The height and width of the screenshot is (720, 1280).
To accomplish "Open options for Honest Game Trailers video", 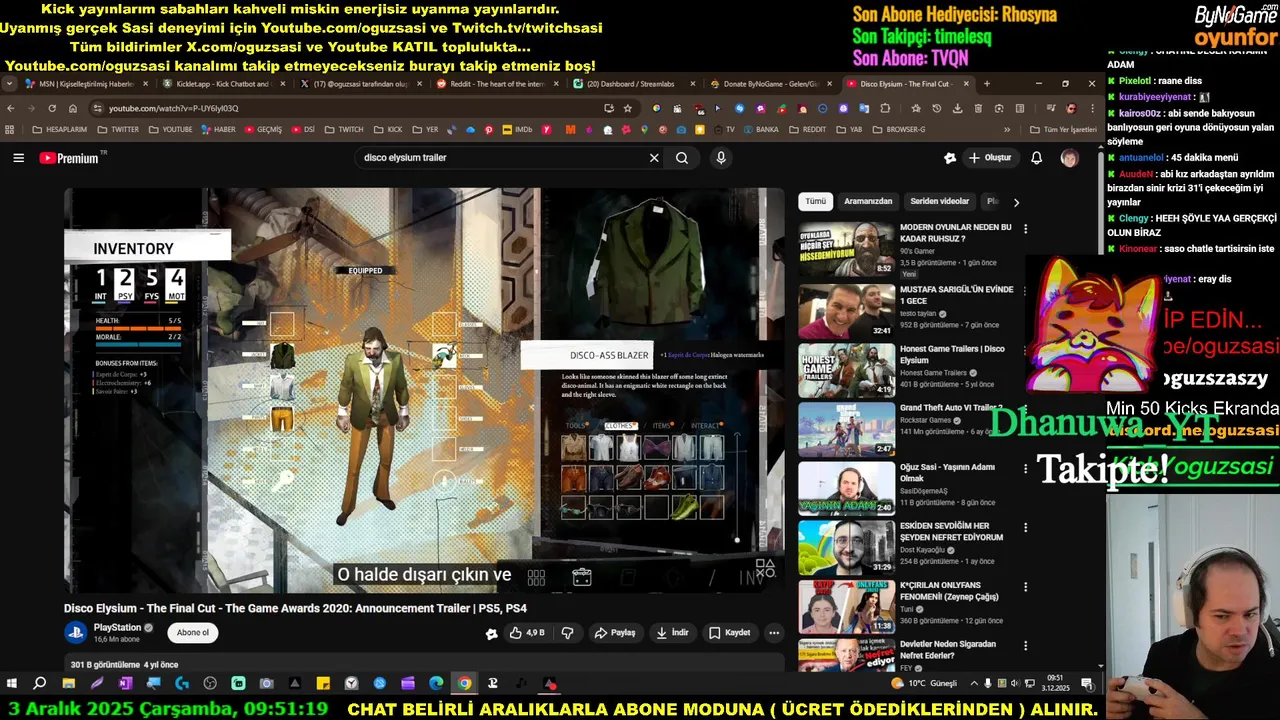I will click(x=1025, y=348).
